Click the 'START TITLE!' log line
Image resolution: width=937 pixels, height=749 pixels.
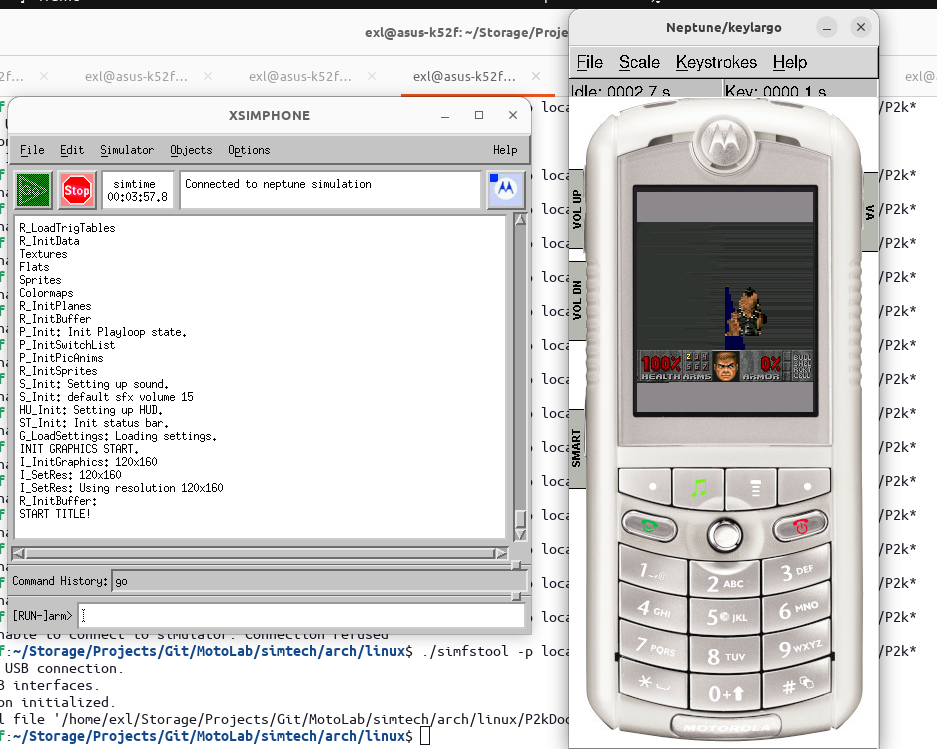pyautogui.click(x=55, y=513)
